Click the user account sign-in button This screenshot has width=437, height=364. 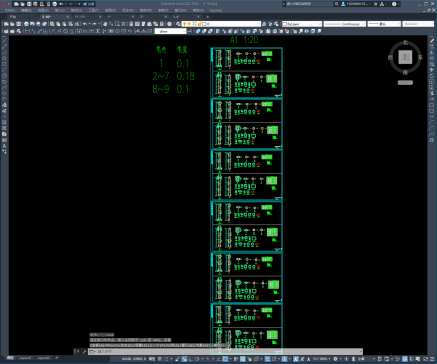click(356, 4)
